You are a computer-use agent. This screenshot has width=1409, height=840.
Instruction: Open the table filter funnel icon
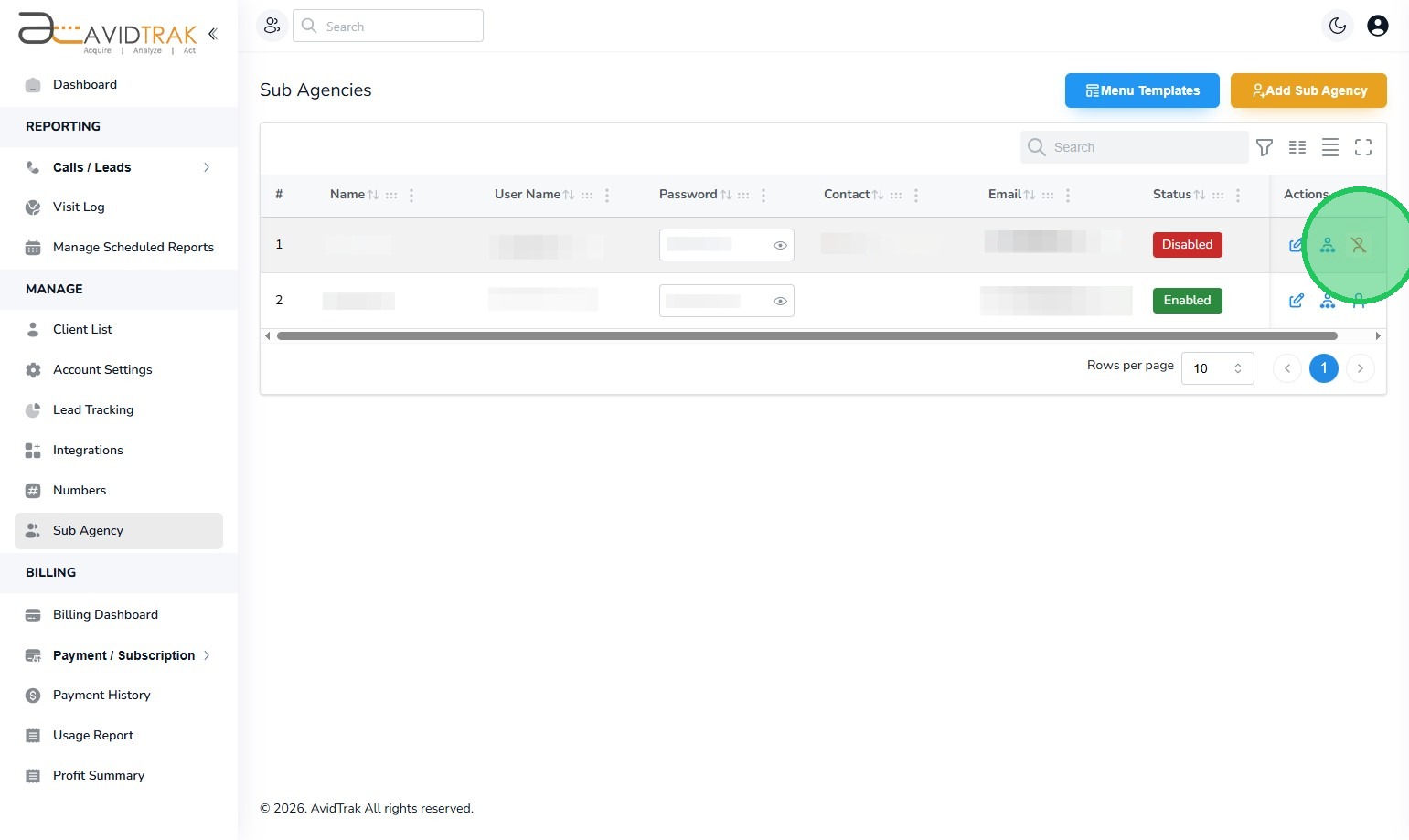click(x=1265, y=147)
